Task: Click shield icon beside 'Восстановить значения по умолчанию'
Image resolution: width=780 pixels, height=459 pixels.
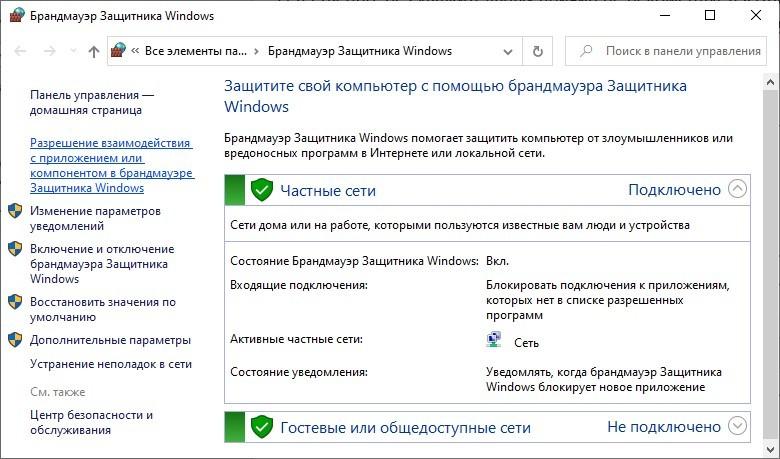Action: click(15, 301)
